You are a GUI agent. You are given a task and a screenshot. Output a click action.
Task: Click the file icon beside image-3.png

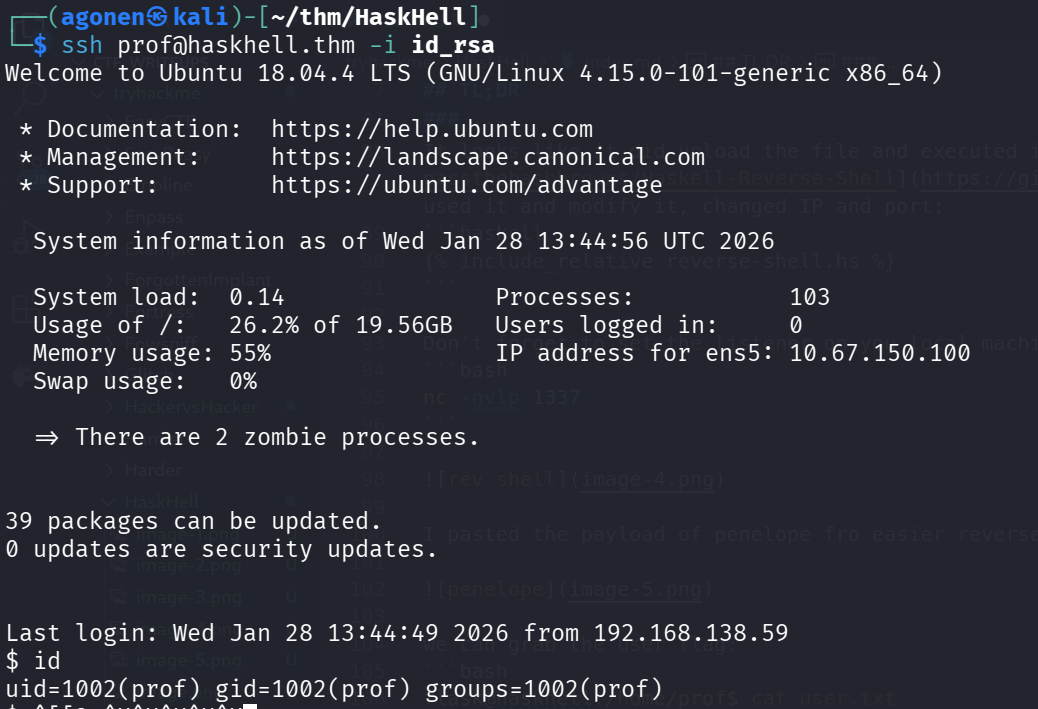pyautogui.click(x=118, y=598)
